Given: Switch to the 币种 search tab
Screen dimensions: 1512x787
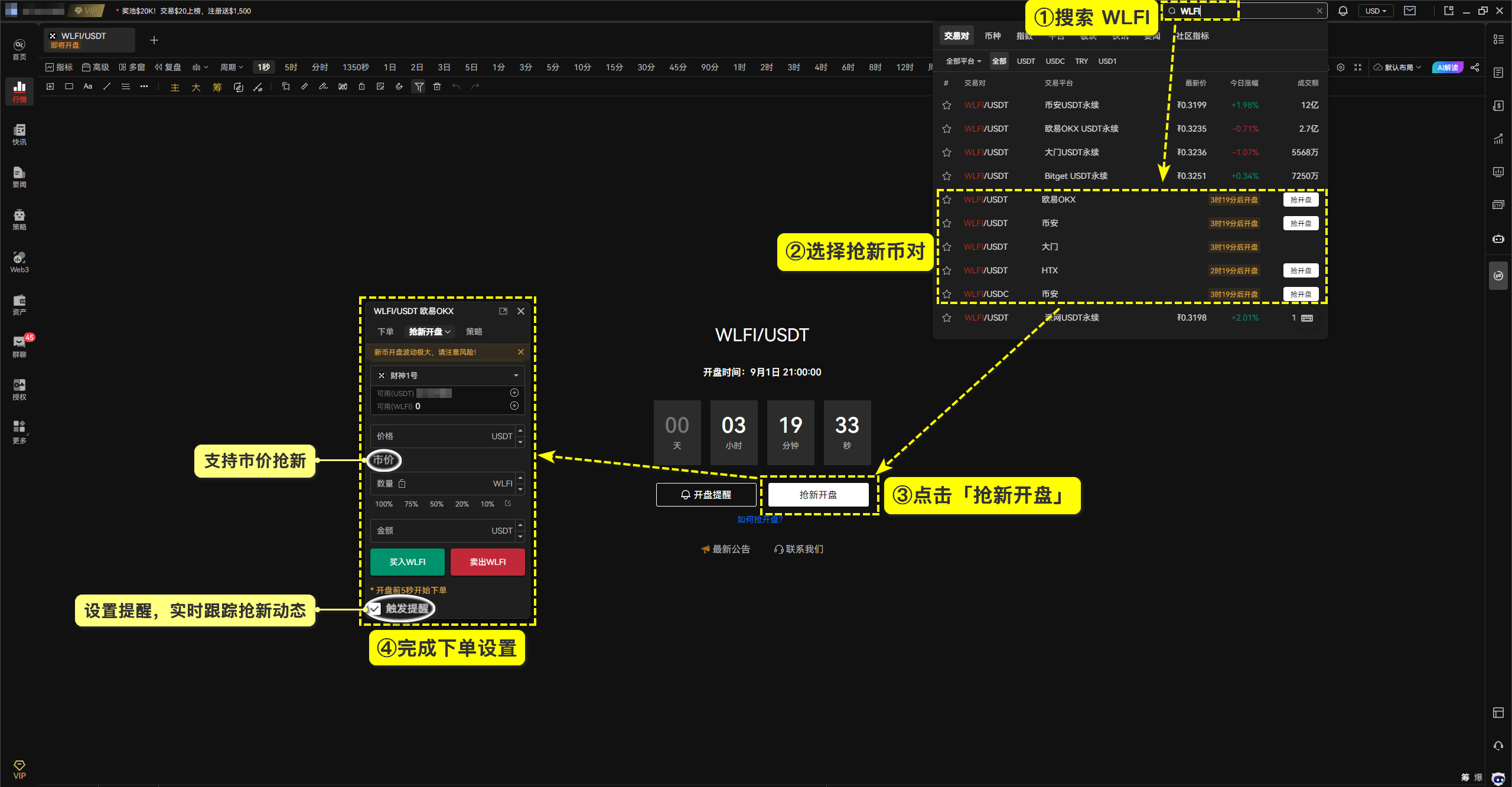Looking at the screenshot, I should coord(992,36).
